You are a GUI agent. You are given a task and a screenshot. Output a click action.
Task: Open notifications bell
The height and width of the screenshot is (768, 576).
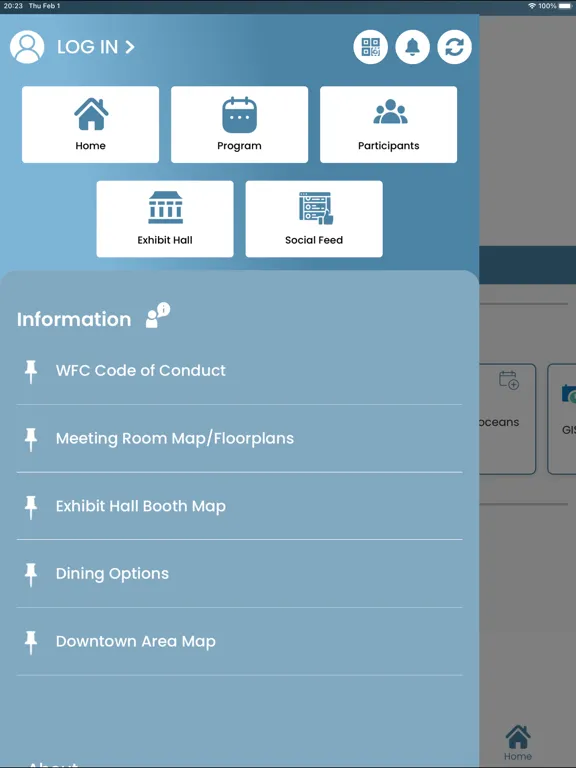point(412,47)
